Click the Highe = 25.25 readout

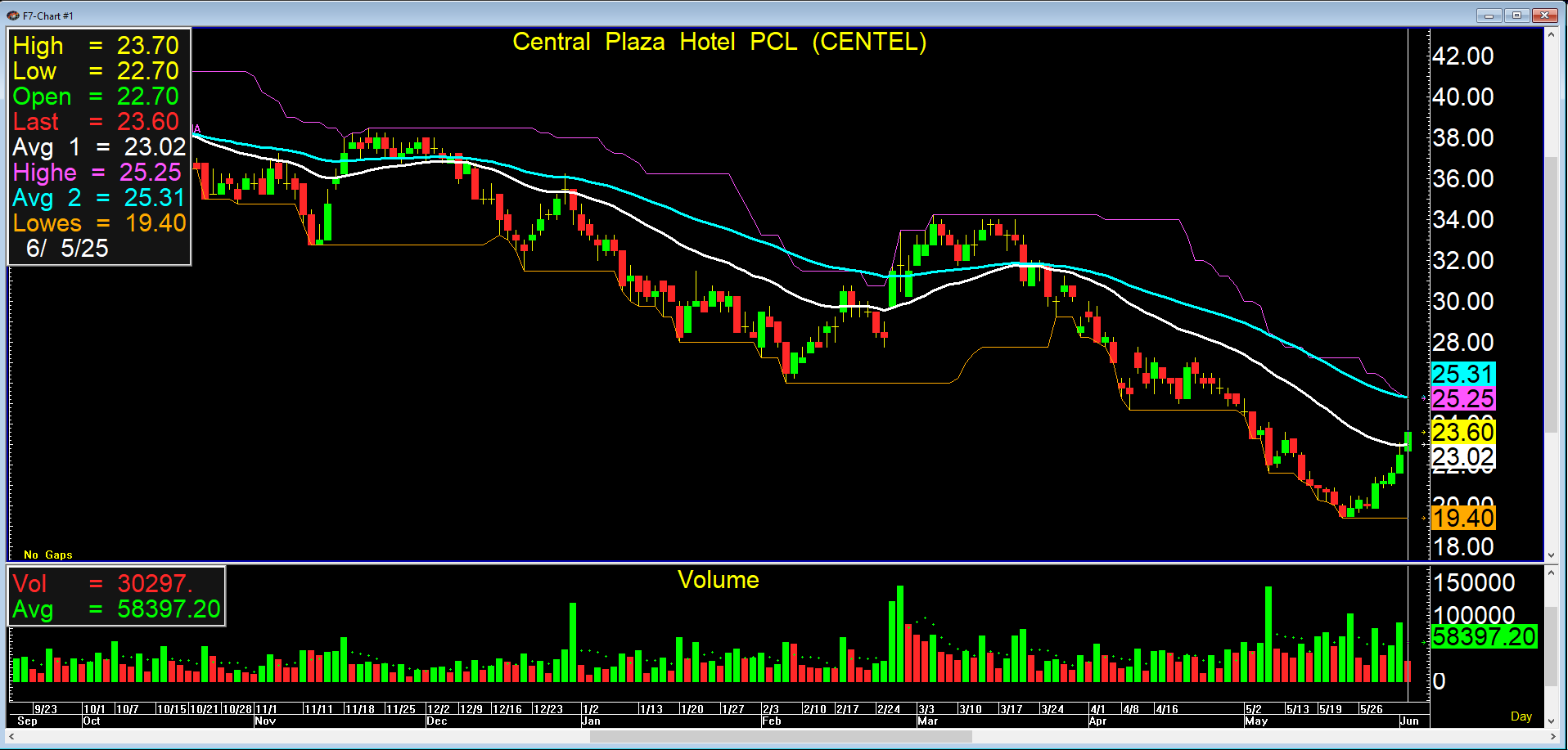tap(97, 172)
